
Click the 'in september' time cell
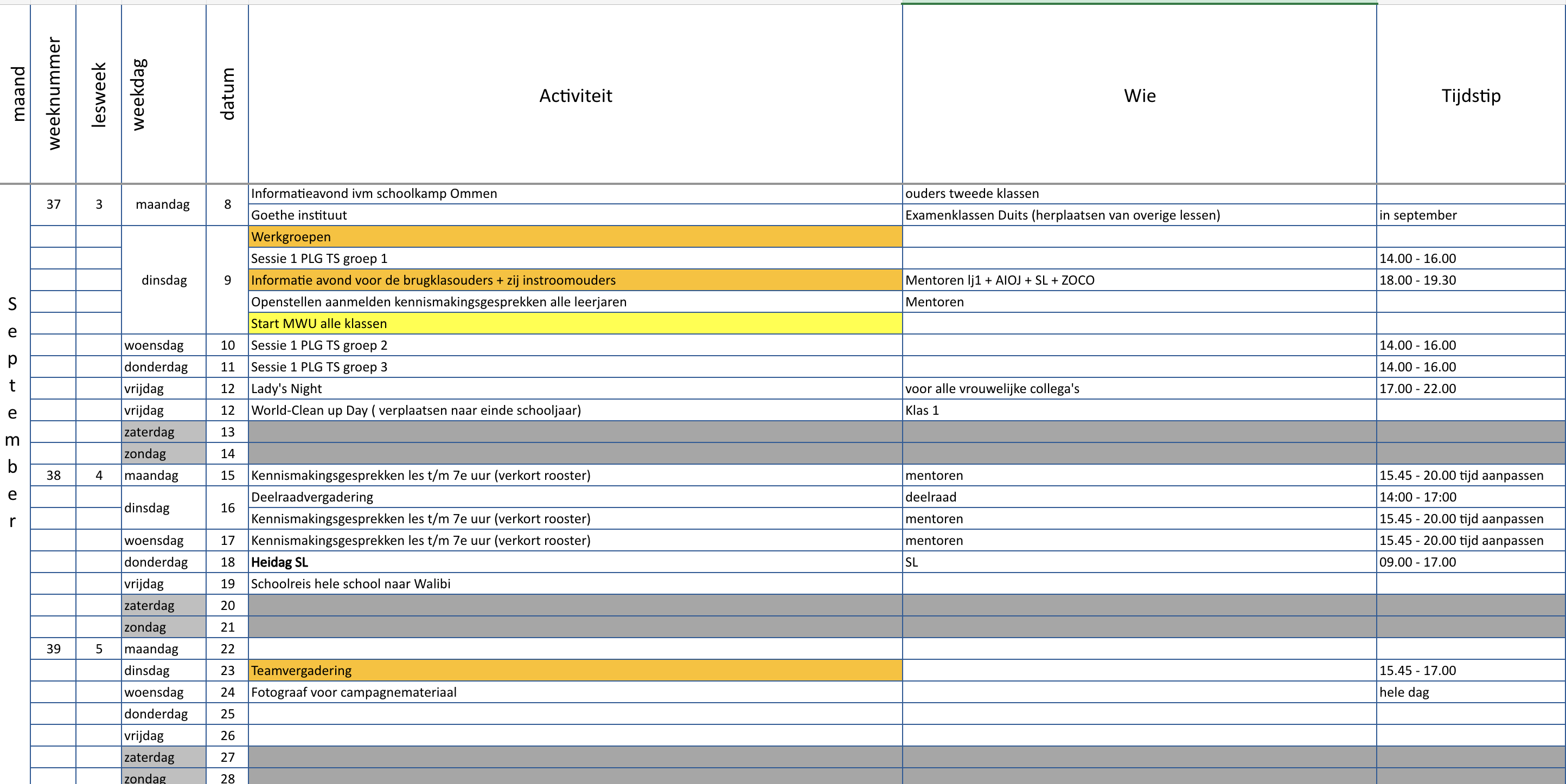point(1470,215)
